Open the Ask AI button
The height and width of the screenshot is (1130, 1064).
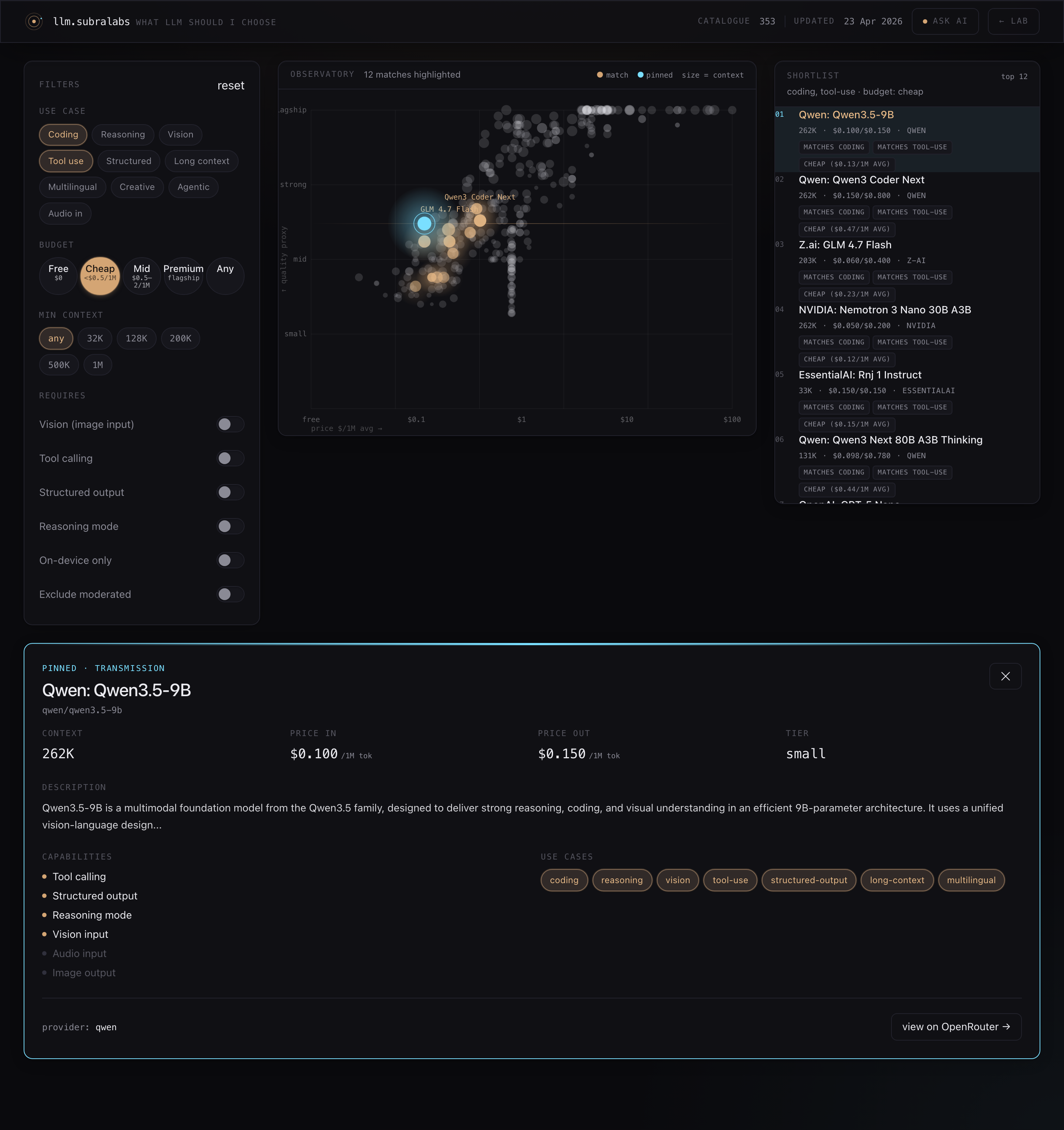(945, 21)
